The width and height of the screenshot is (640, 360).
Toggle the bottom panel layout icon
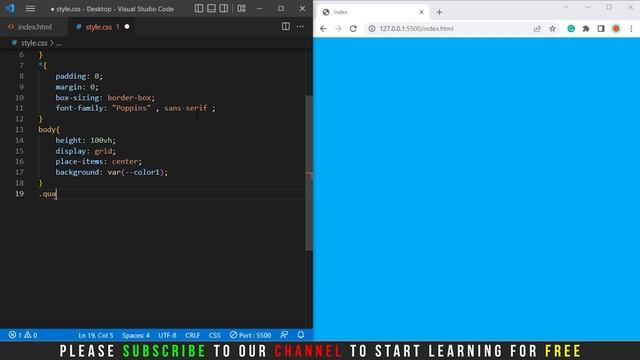pyautogui.click(x=211, y=9)
